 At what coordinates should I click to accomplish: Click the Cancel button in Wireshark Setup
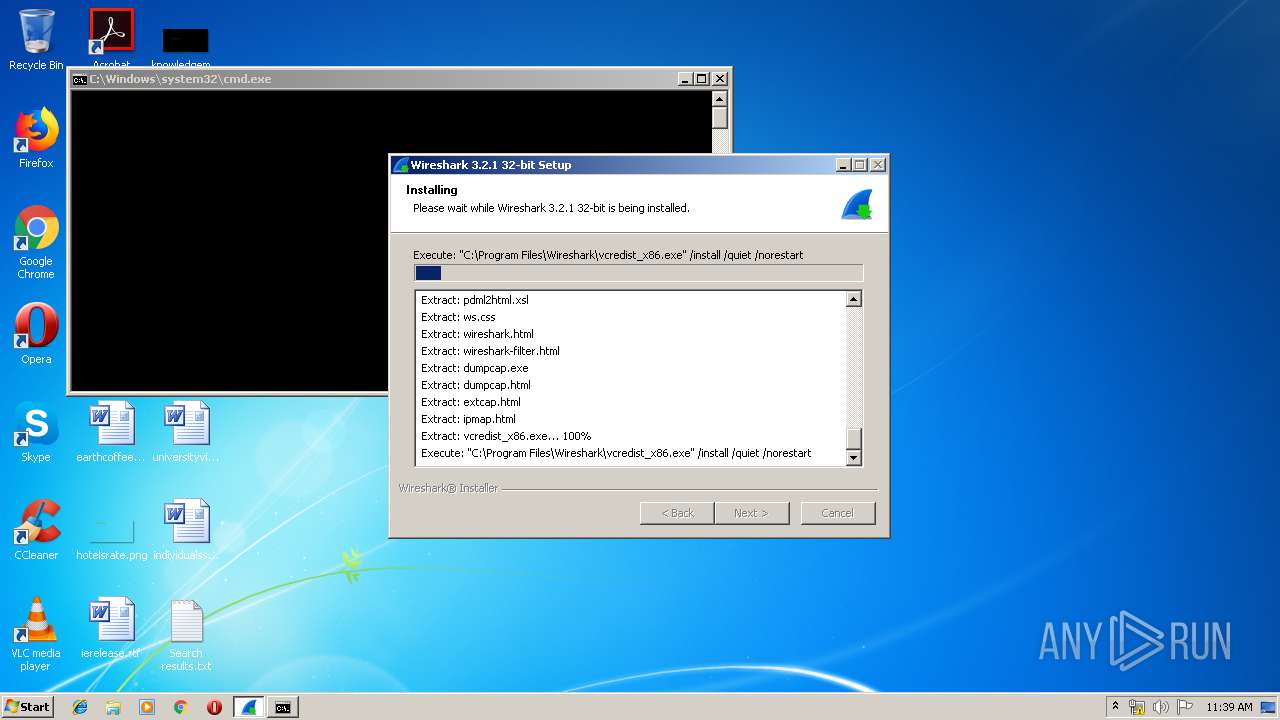837,513
